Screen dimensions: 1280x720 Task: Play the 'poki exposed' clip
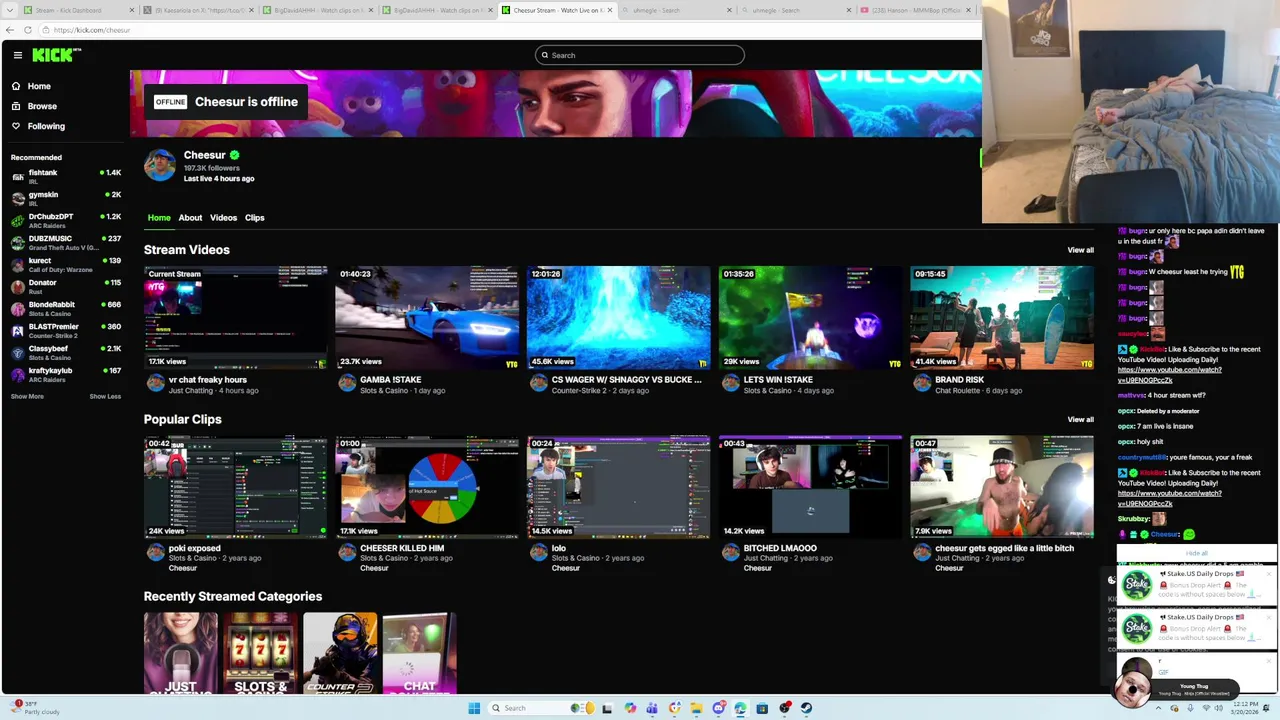235,487
